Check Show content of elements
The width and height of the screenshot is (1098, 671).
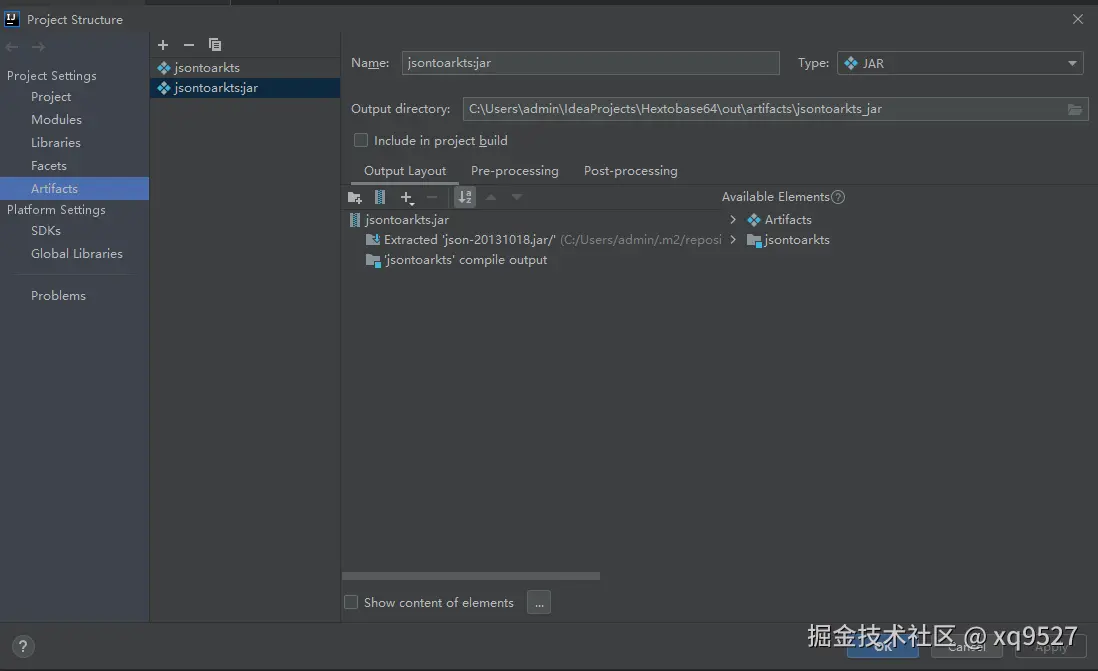tap(352, 602)
